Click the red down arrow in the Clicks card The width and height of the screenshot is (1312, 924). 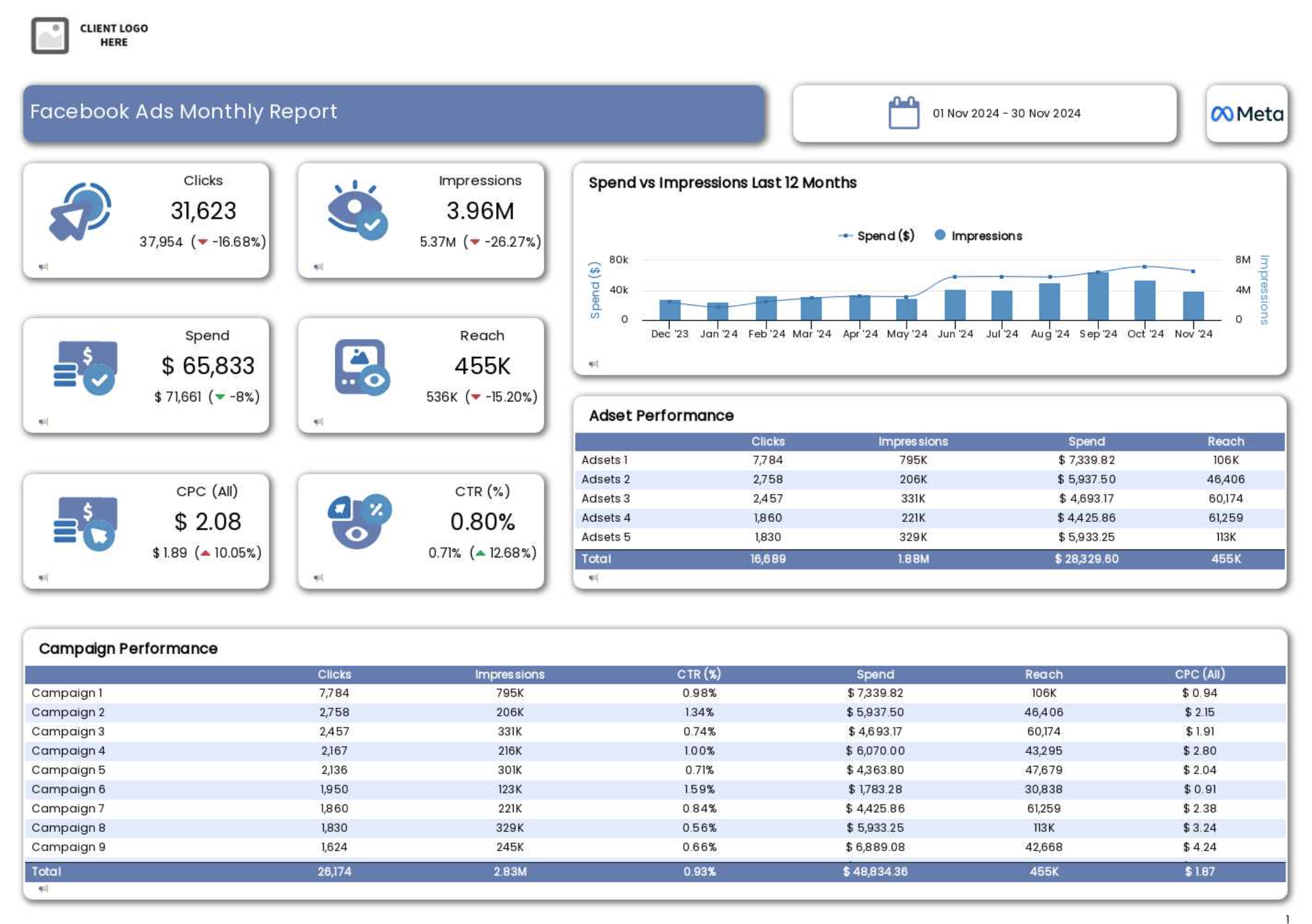click(203, 242)
